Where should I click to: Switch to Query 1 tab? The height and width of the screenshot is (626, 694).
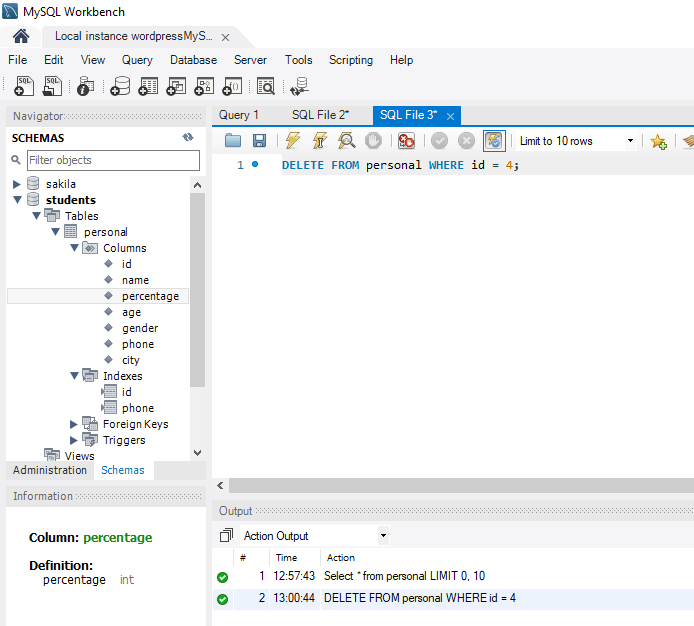239,115
